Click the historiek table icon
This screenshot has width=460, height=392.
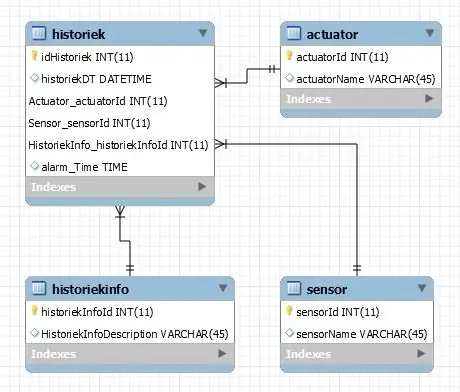[39, 34]
